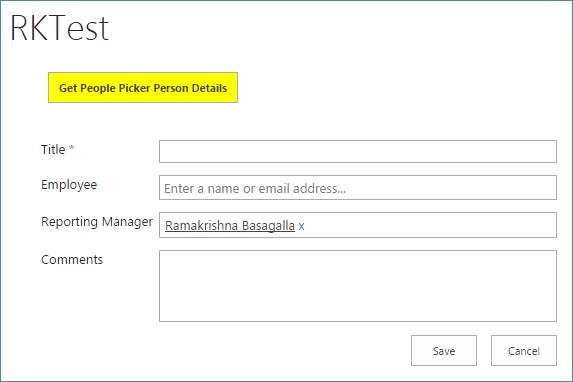The height and width of the screenshot is (382, 573).
Task: Click the 'Enter a name or email address' placeholder
Action: click(x=255, y=189)
